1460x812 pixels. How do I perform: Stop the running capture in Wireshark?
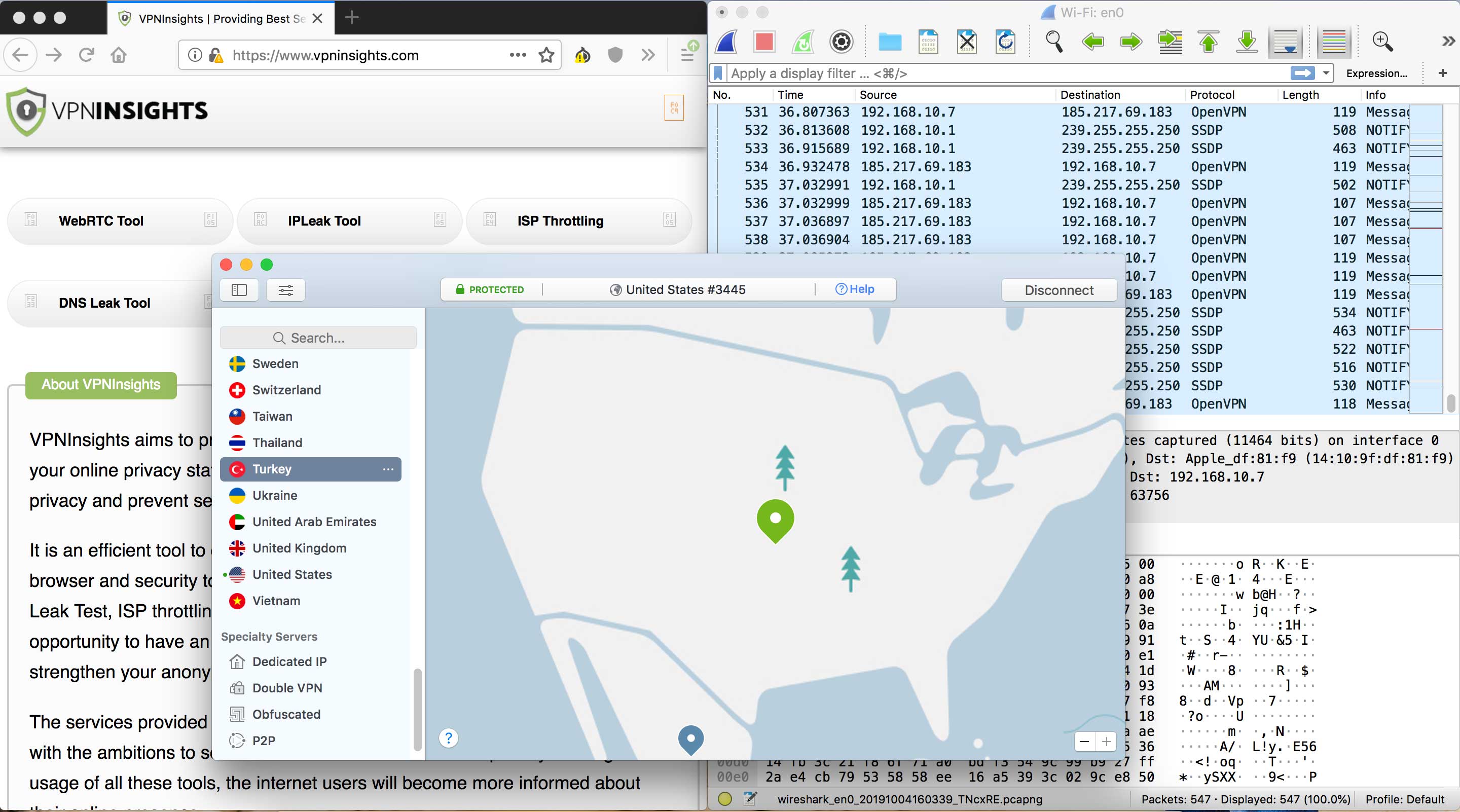[764, 42]
